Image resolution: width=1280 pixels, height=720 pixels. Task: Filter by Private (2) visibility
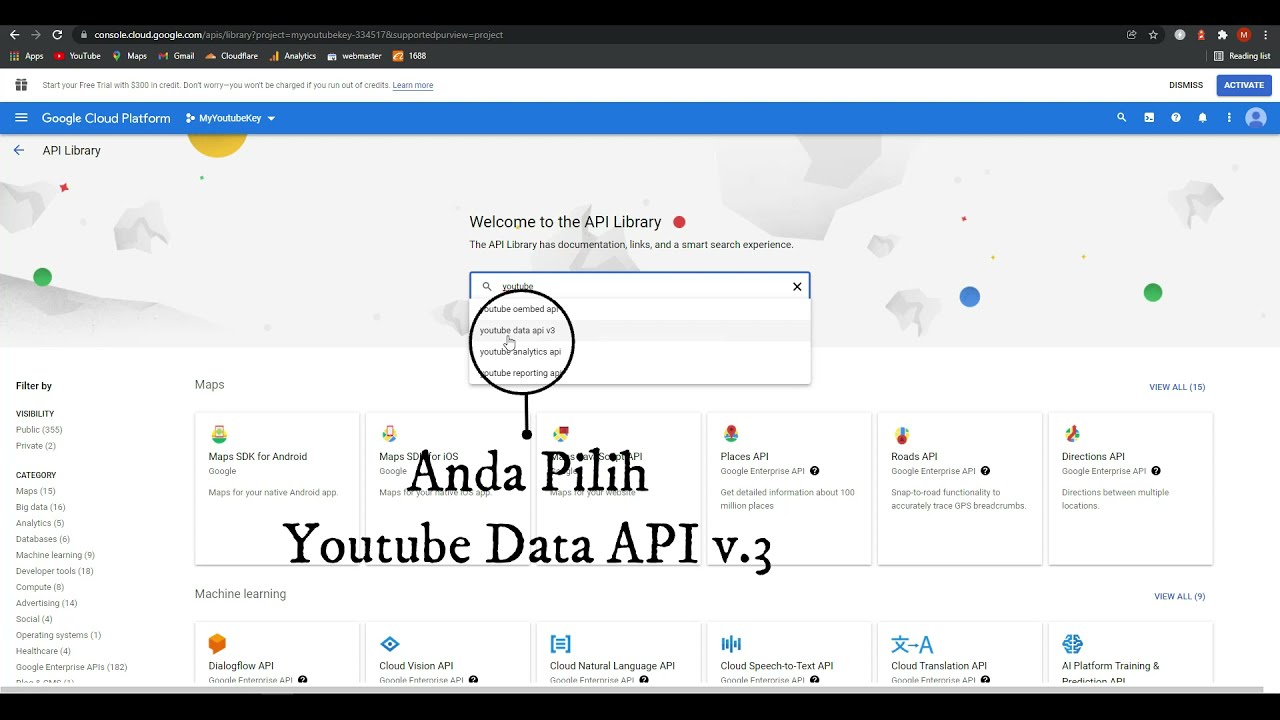36,446
